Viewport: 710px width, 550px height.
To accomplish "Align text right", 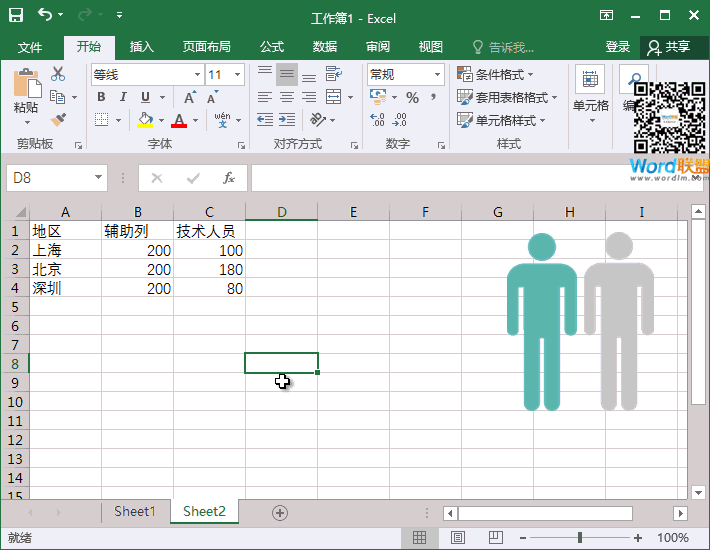I will click(309, 97).
